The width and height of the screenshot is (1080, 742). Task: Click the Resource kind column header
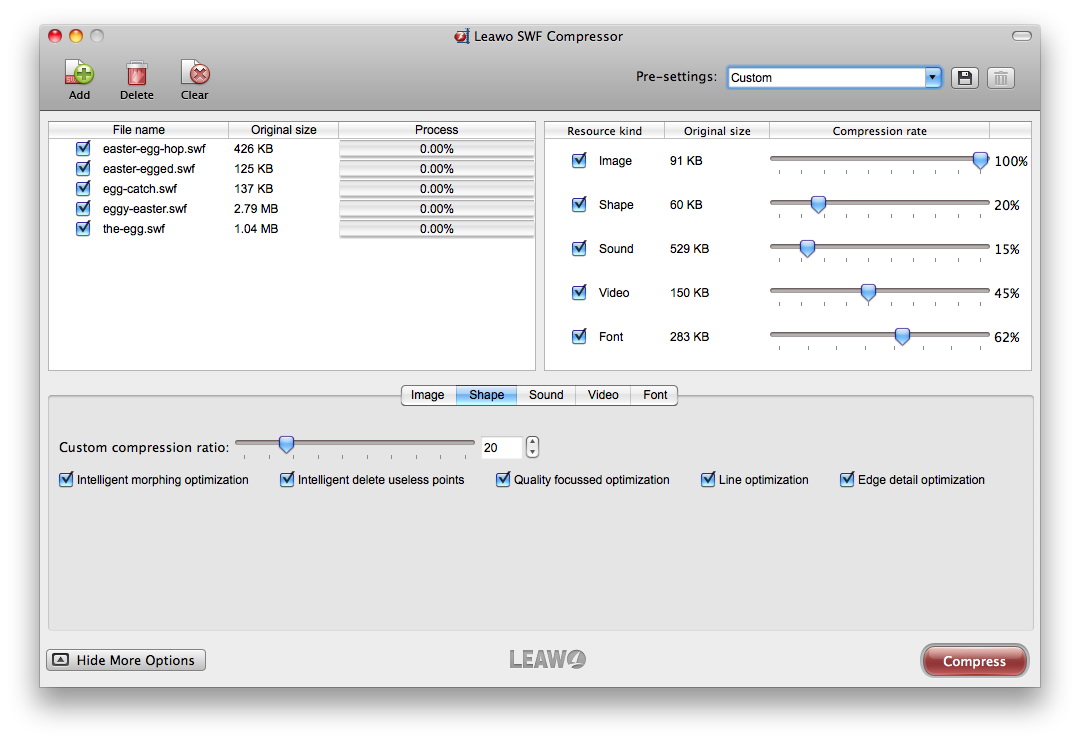[605, 131]
